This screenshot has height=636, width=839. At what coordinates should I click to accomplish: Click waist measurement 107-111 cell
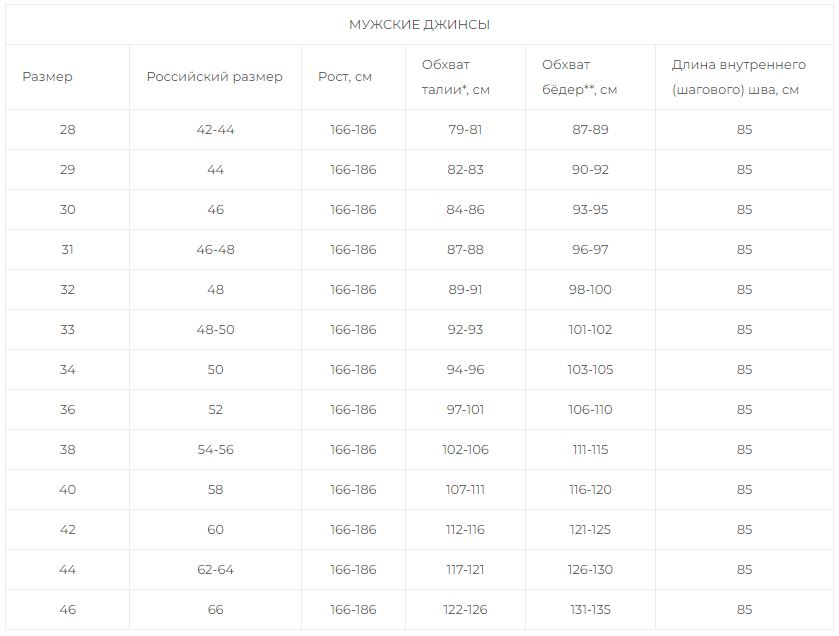(x=465, y=490)
